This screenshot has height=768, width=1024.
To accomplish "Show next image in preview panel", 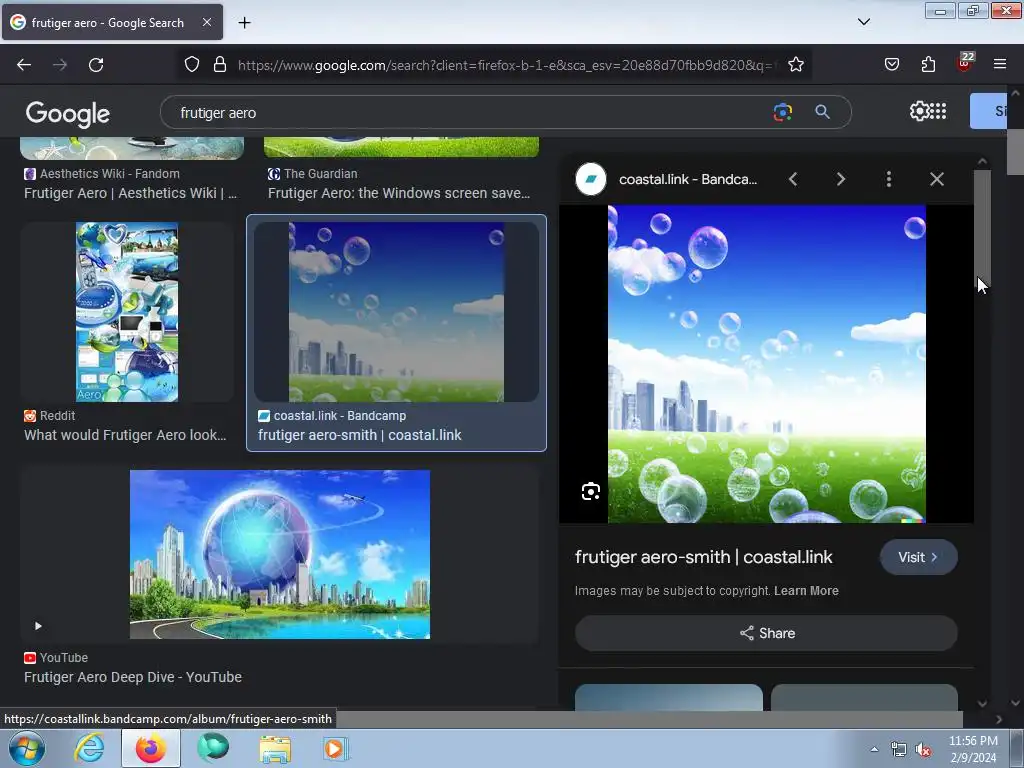I will pos(840,179).
